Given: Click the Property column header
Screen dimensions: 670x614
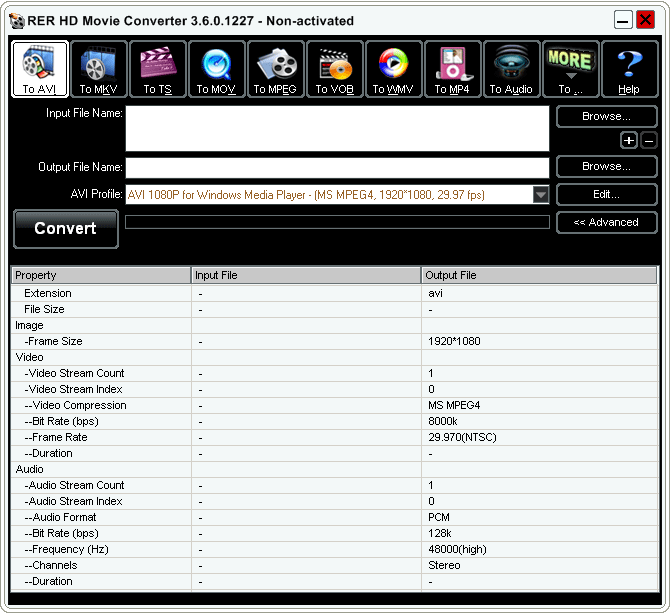Looking at the screenshot, I should click(x=101, y=275).
